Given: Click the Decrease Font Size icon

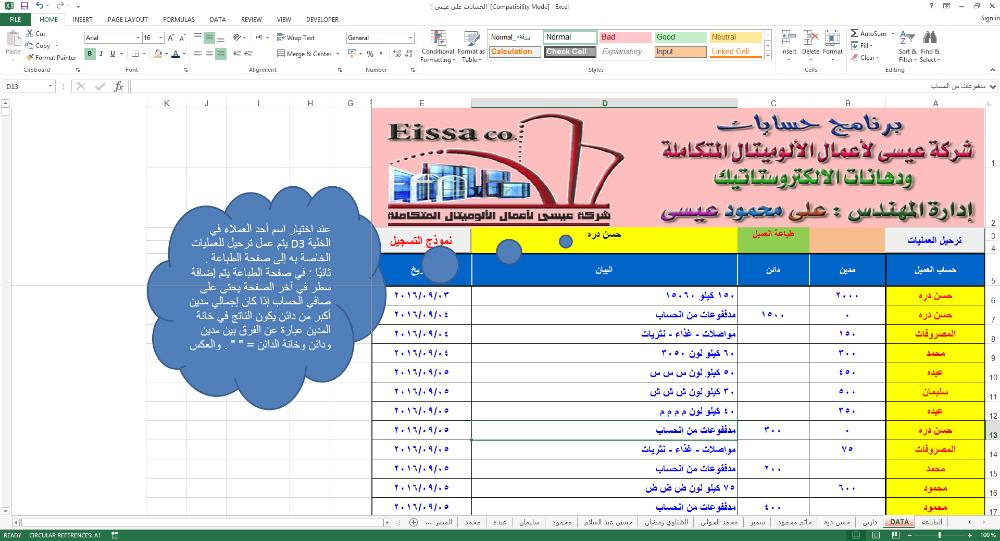Looking at the screenshot, I should coord(182,38).
